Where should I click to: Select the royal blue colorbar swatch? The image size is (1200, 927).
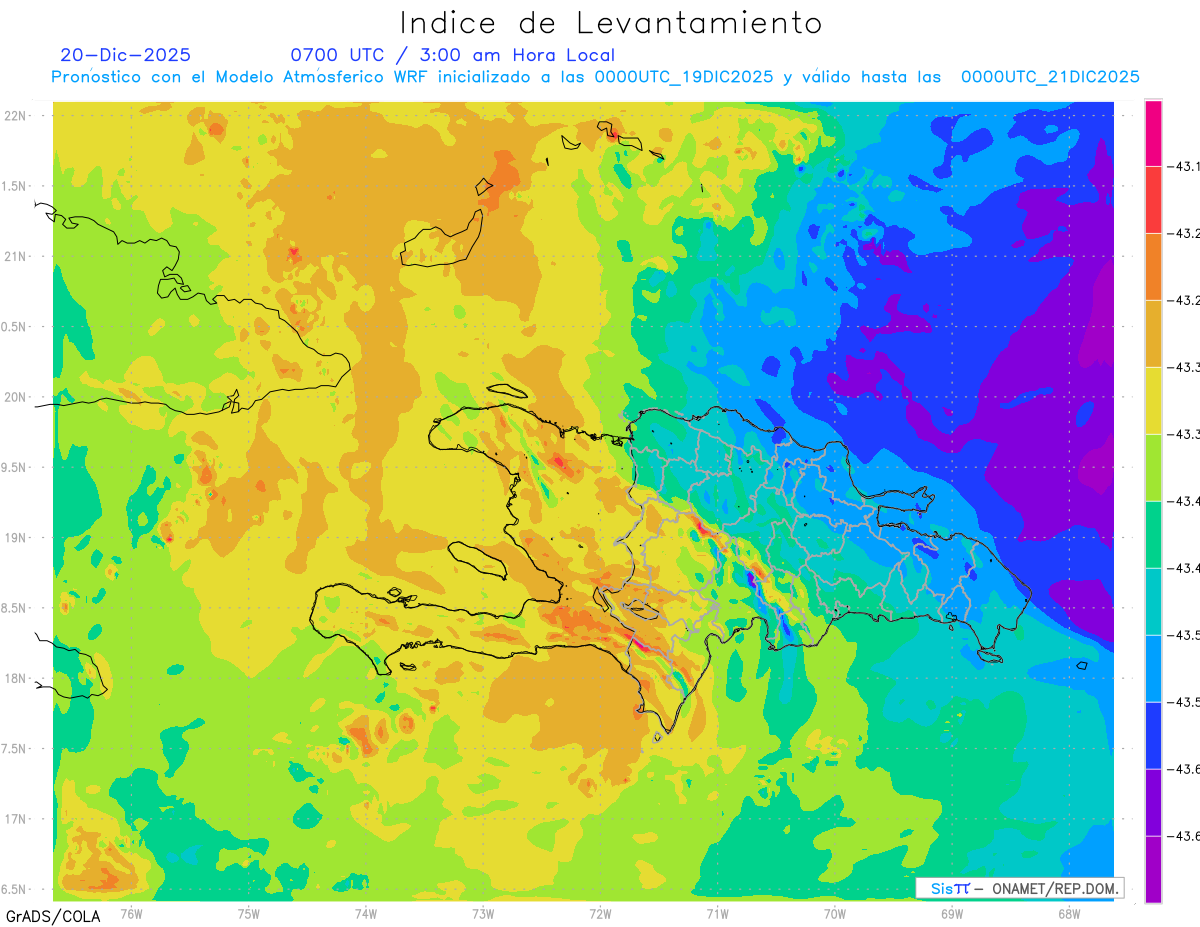[1153, 736]
